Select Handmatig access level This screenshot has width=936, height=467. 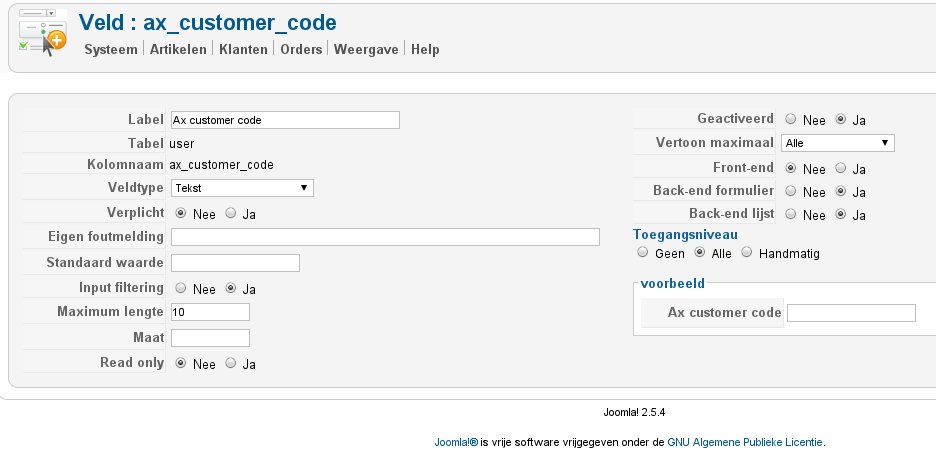click(747, 253)
